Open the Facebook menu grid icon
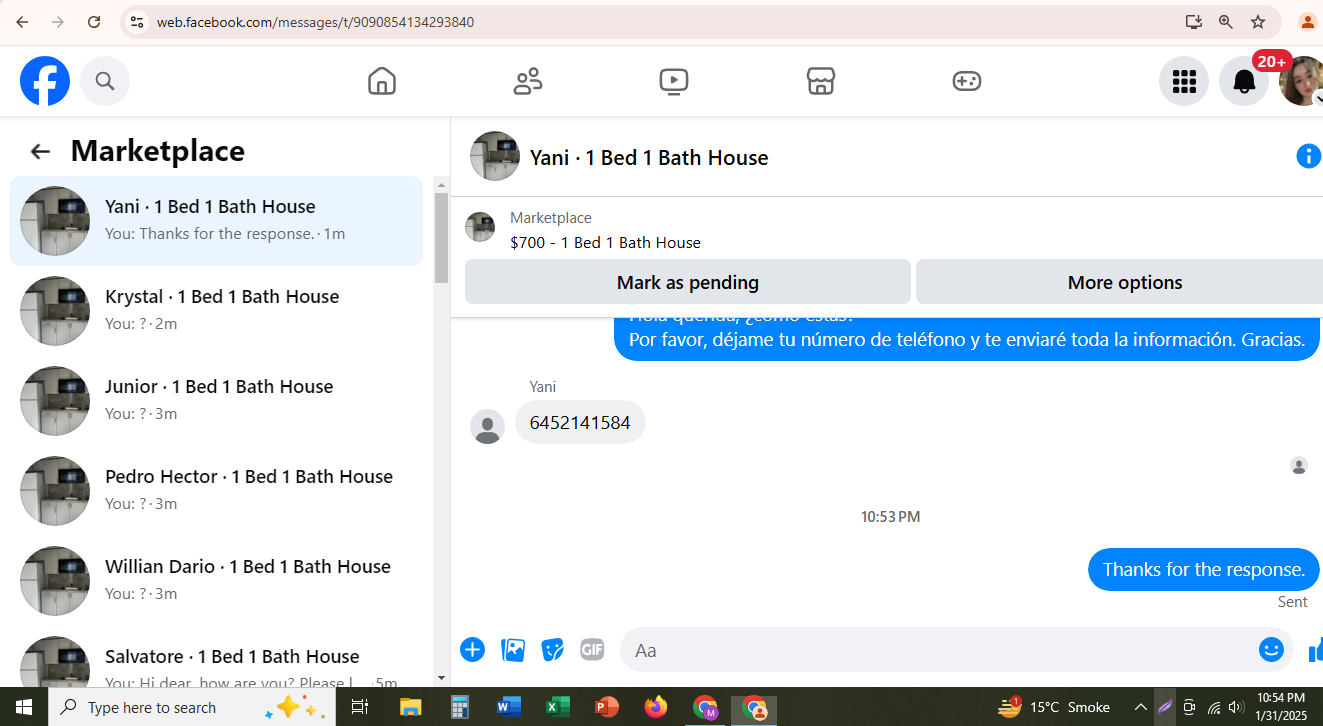This screenshot has width=1323, height=726. pos(1184,81)
